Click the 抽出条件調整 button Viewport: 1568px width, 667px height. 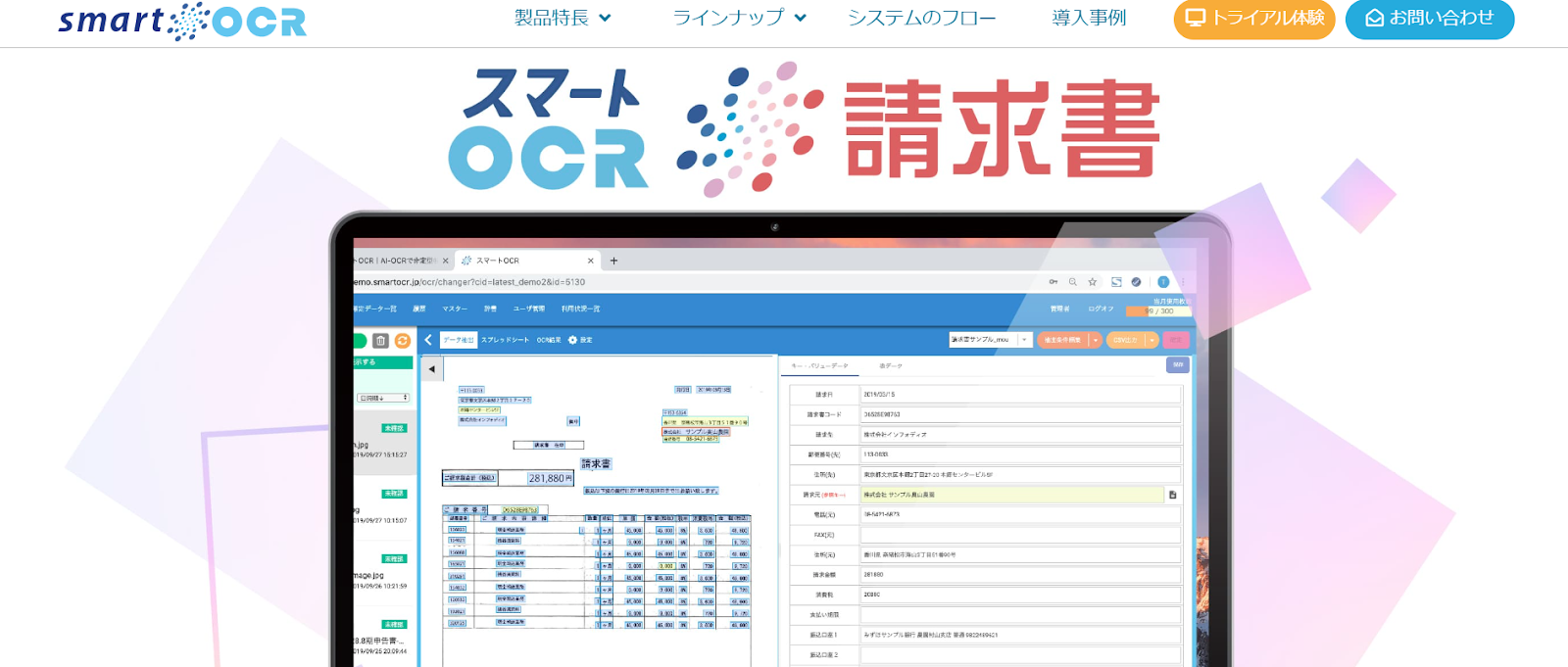click(x=1062, y=340)
